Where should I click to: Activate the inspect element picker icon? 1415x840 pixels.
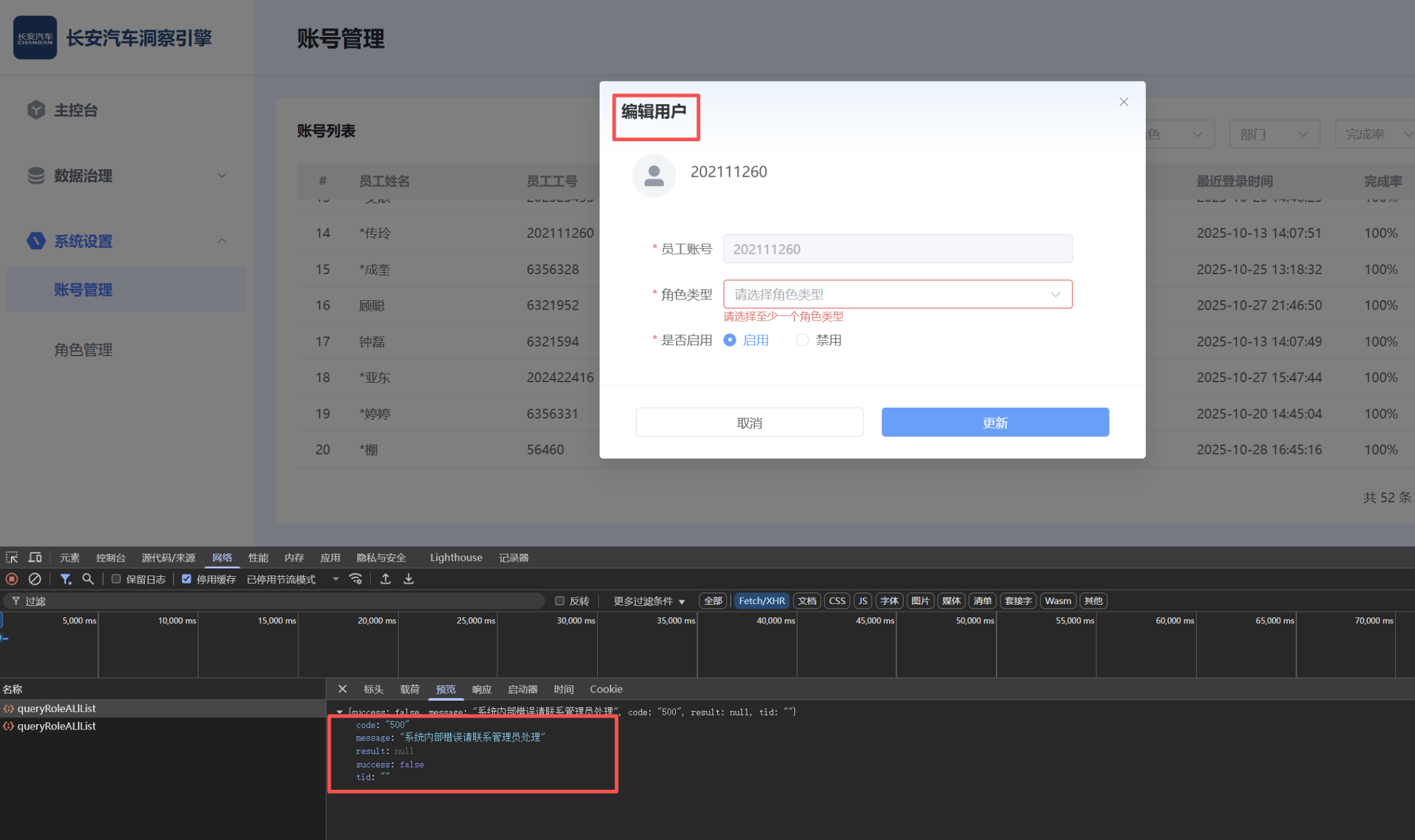[x=11, y=558]
